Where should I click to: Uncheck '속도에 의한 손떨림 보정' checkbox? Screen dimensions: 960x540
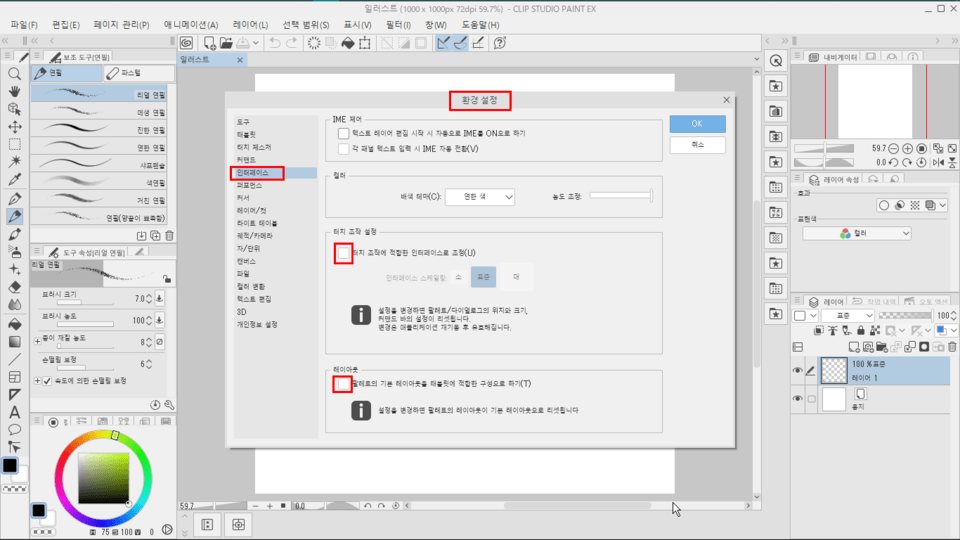tap(47, 381)
